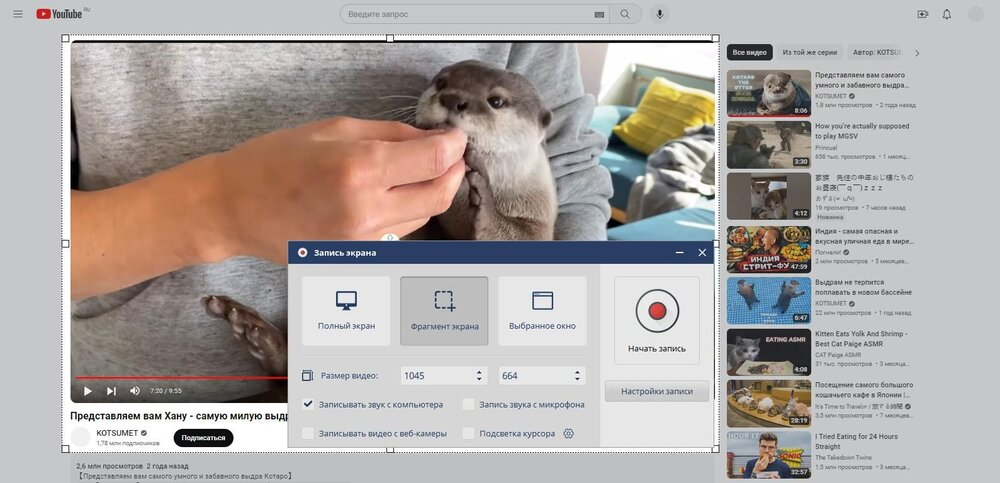Click top-middle selection resize handle

pyautogui.click(x=390, y=38)
